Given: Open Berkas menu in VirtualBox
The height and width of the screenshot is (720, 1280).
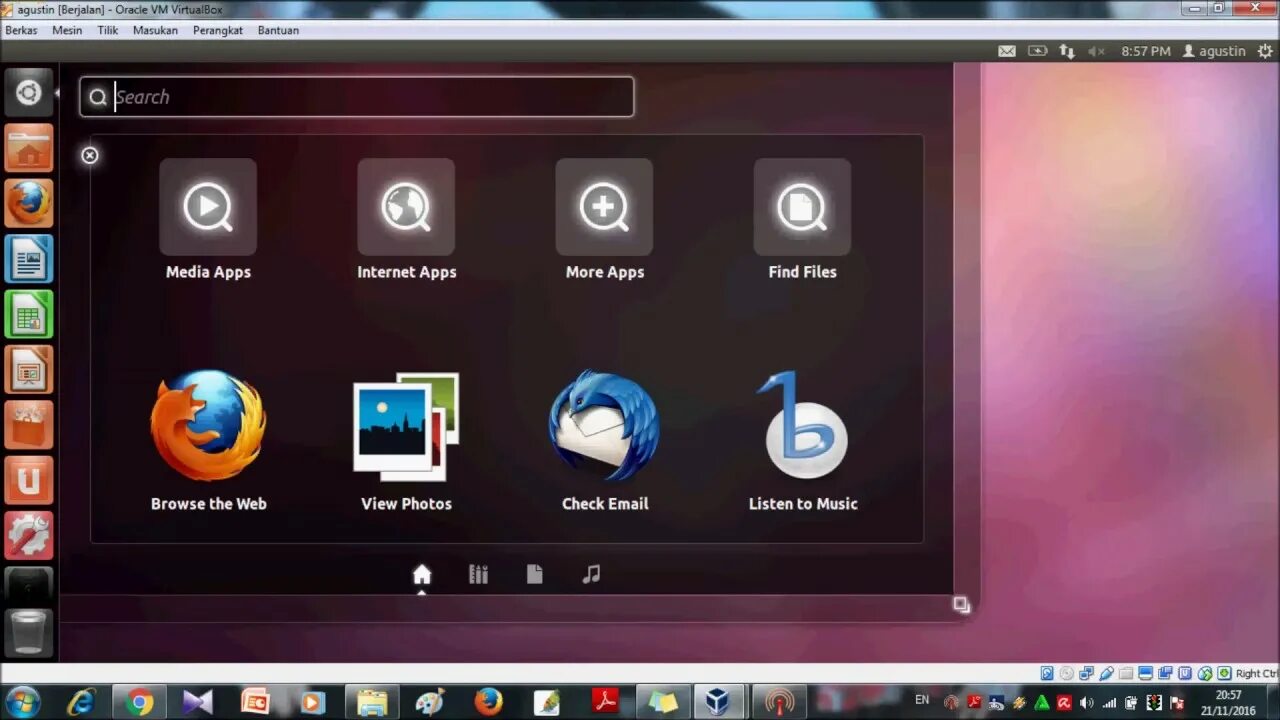Looking at the screenshot, I should (x=21, y=30).
